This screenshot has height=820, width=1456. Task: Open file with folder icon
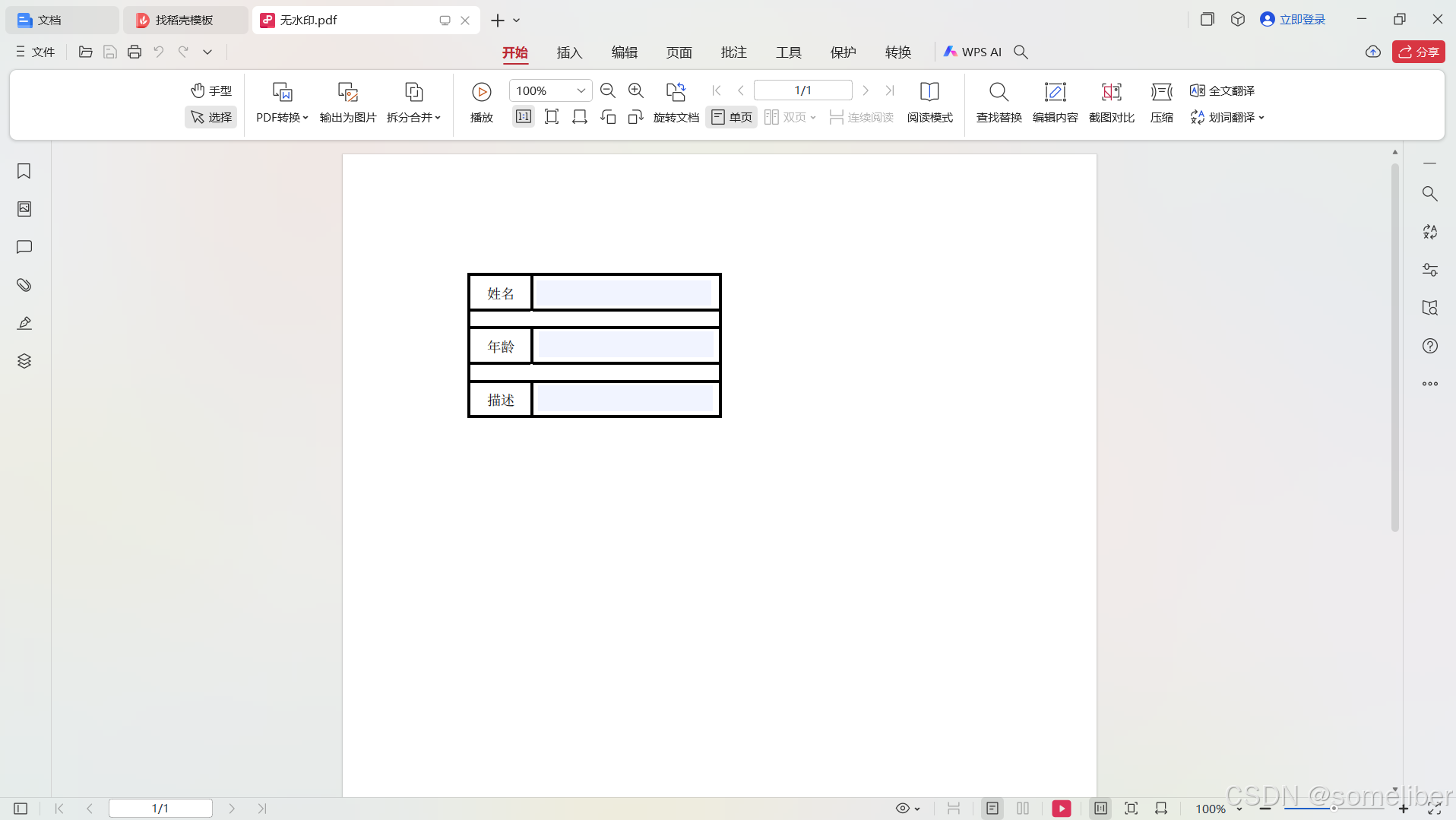(86, 52)
